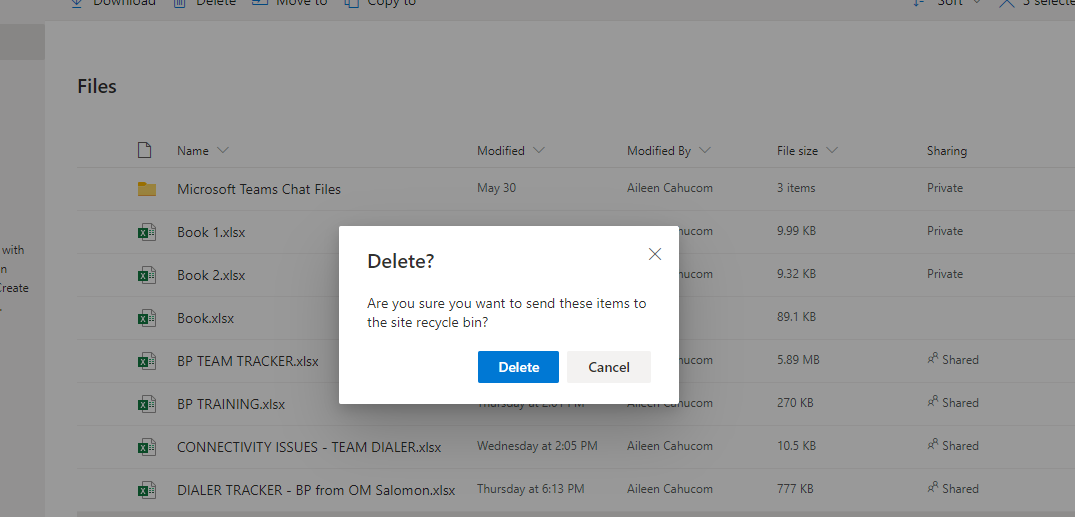Click the Excel icon beside Book 1.xlsx

(x=147, y=232)
